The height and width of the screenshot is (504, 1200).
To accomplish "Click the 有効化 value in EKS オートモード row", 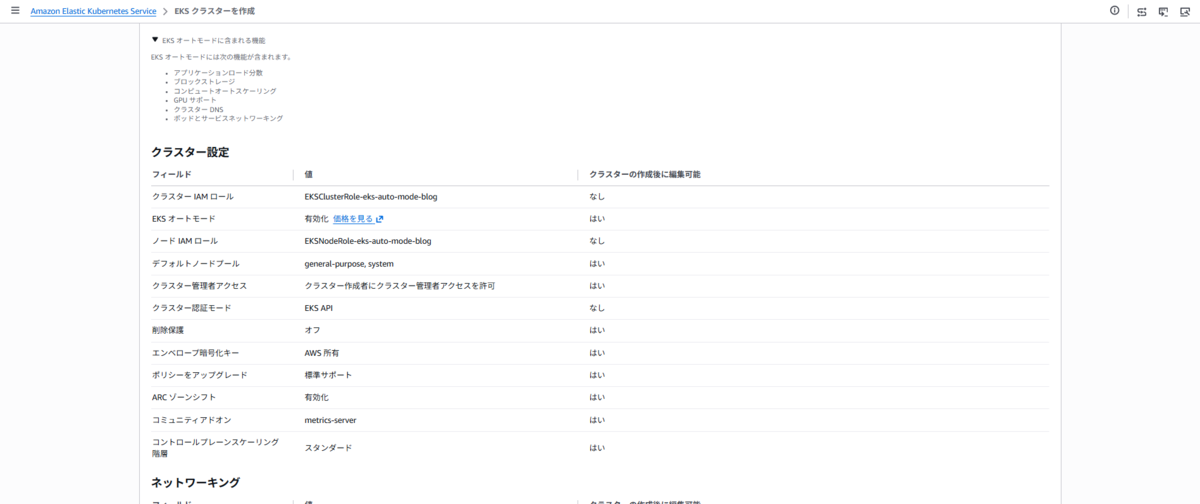I will (316, 218).
